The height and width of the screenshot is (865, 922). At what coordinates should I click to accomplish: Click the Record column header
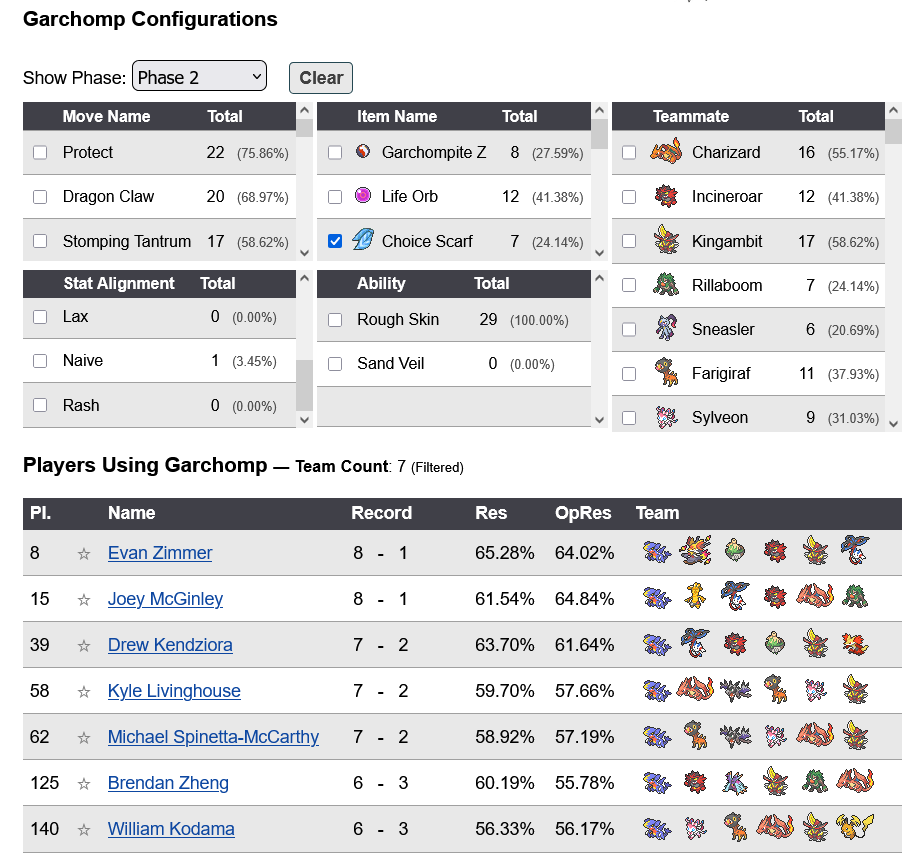tap(382, 513)
